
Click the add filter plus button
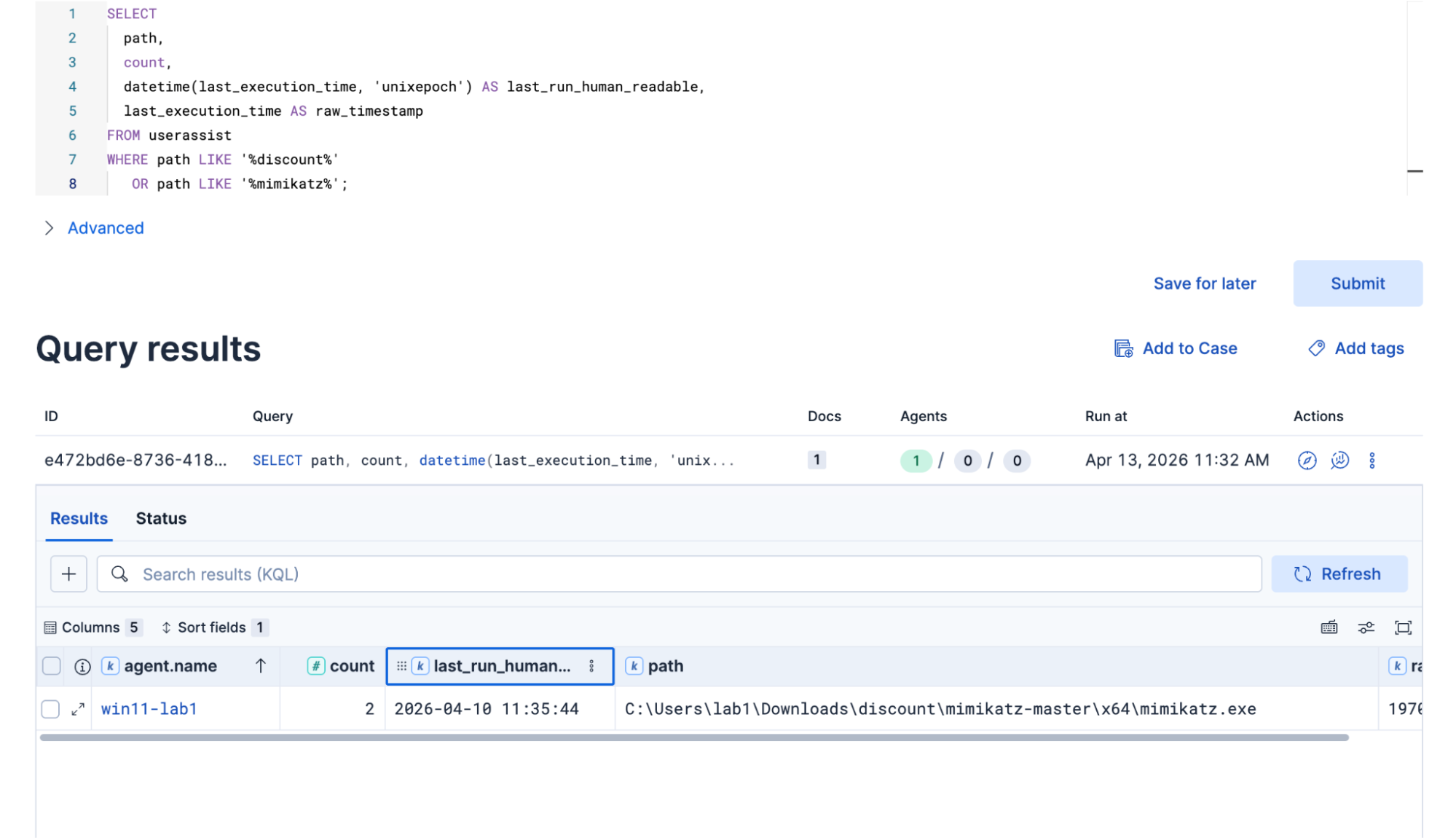click(x=68, y=574)
